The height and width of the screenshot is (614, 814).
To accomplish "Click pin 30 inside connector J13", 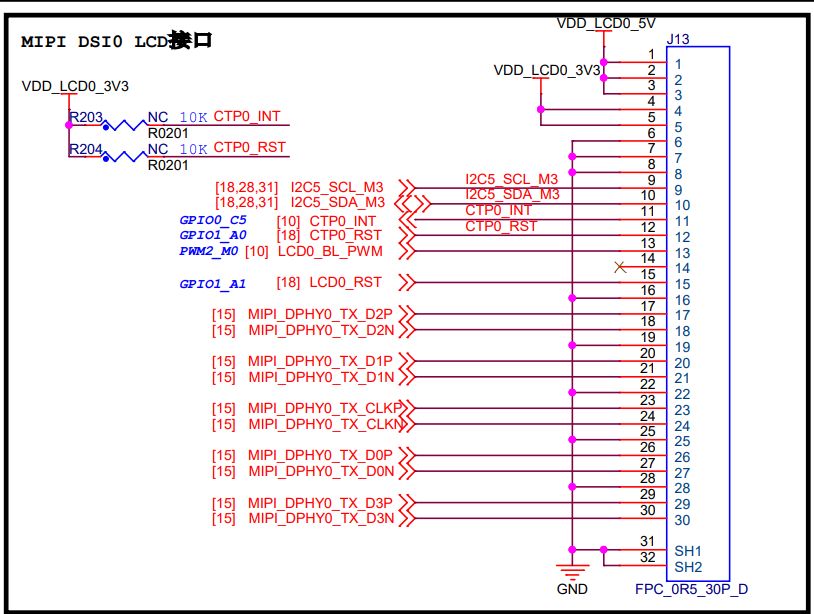I will [x=682, y=520].
